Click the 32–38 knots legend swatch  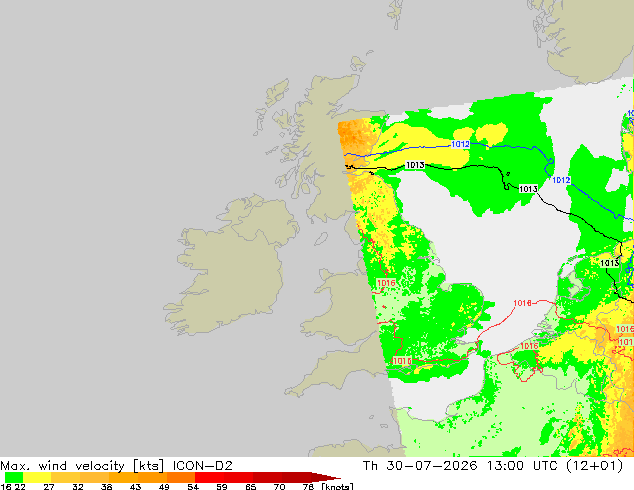94,477
